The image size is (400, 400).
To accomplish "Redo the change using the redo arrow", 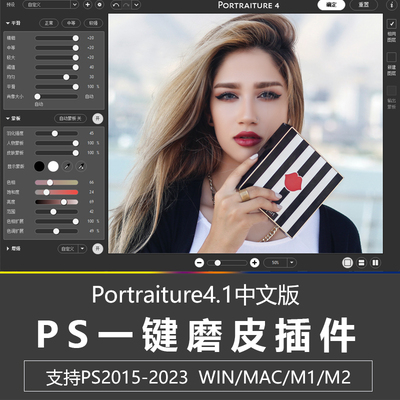I will coord(126,5).
